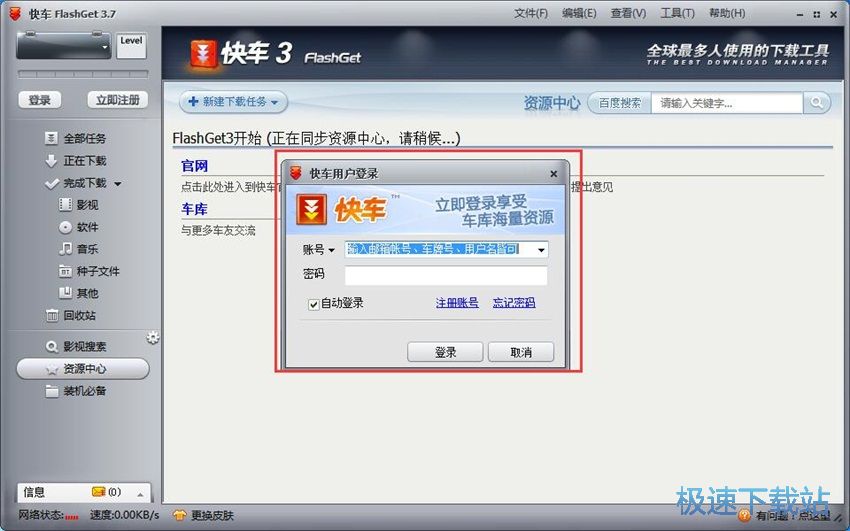
Task: Open the 影视 film category icon
Action: coord(65,205)
